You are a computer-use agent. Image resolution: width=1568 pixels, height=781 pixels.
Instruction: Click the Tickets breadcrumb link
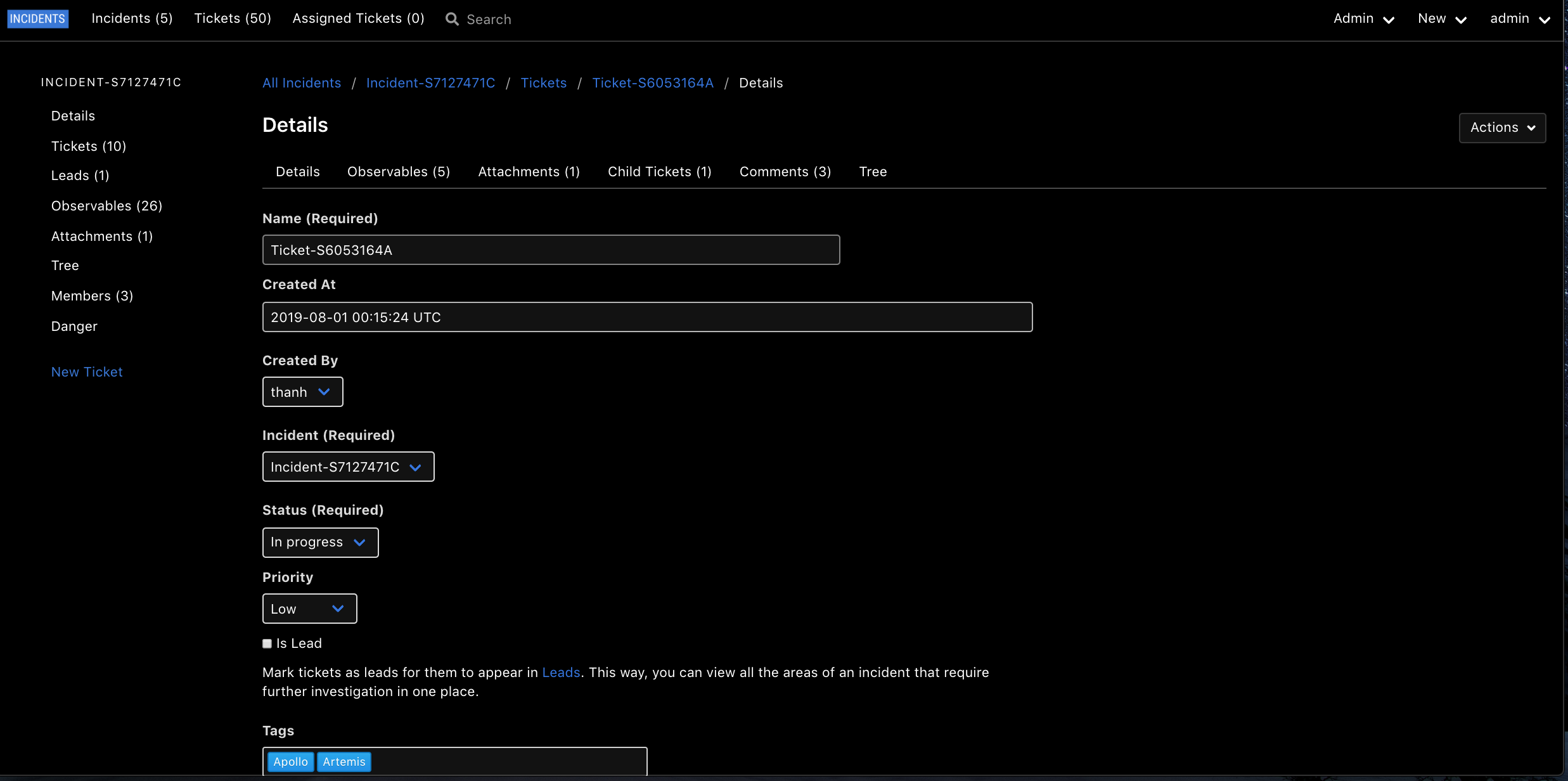point(543,83)
